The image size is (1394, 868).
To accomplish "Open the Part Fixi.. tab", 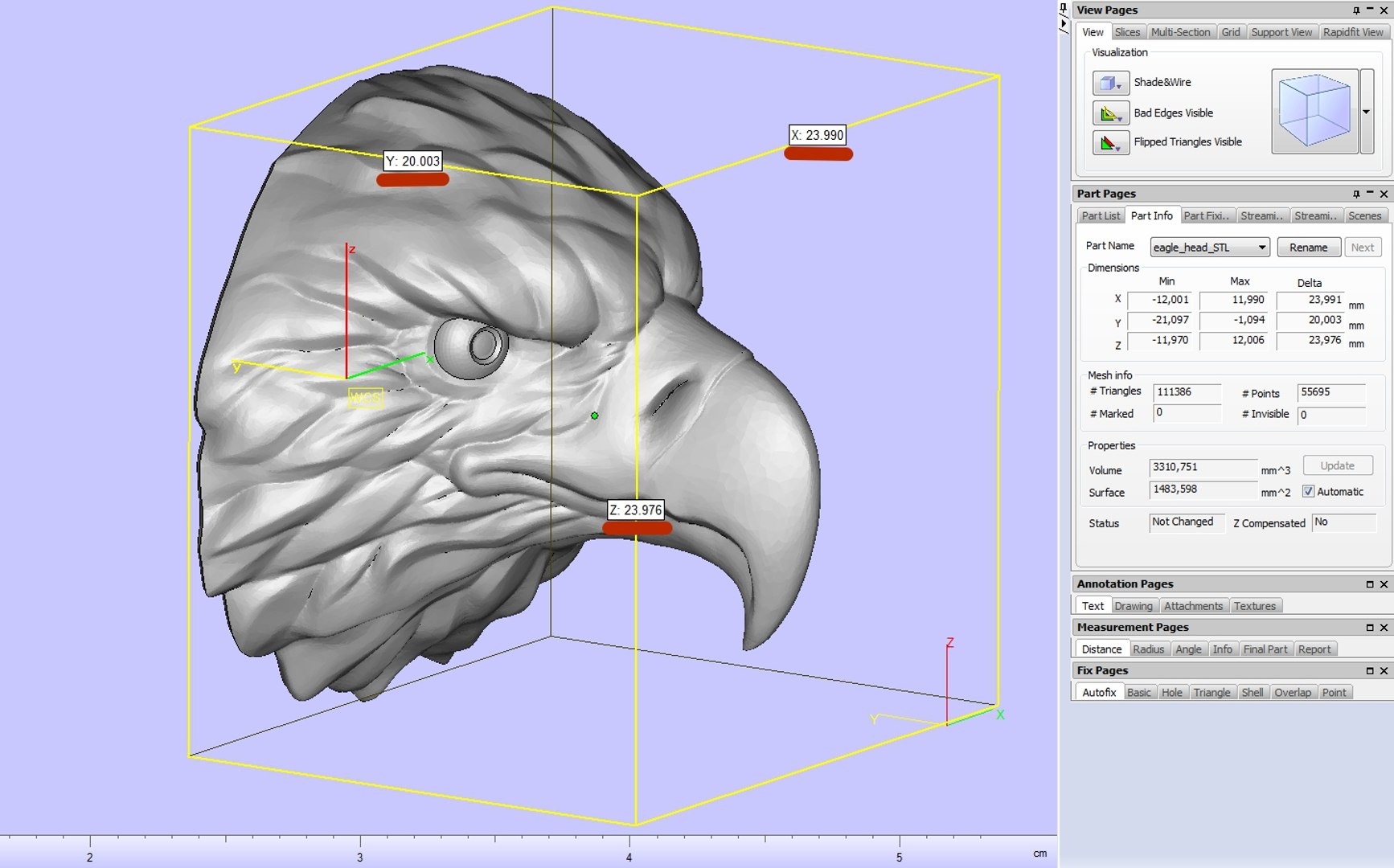I will click(x=1207, y=216).
